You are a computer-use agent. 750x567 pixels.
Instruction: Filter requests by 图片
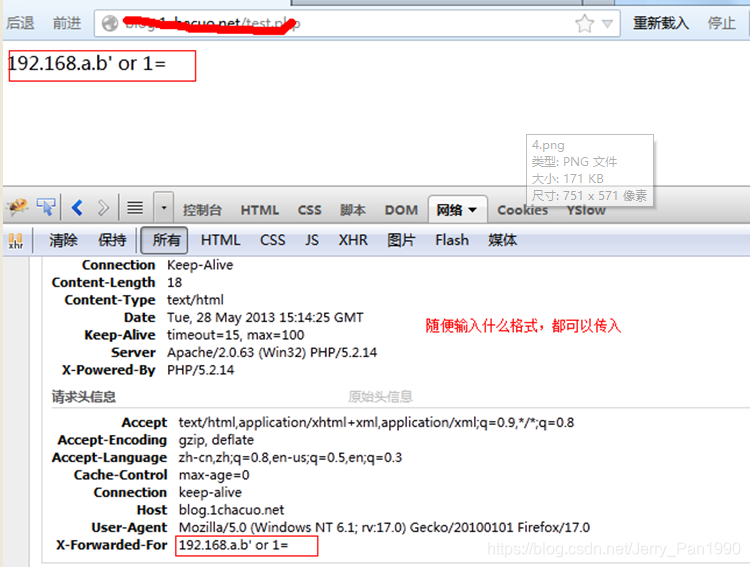pos(401,240)
